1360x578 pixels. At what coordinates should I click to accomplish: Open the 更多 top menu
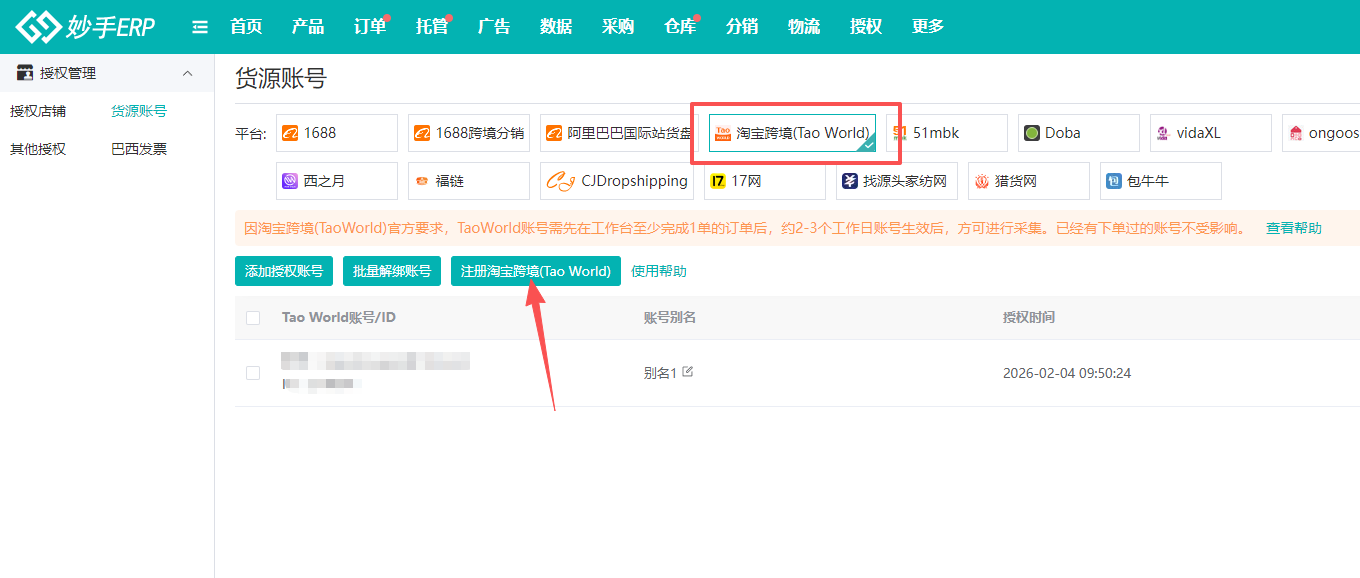[x=928, y=27]
